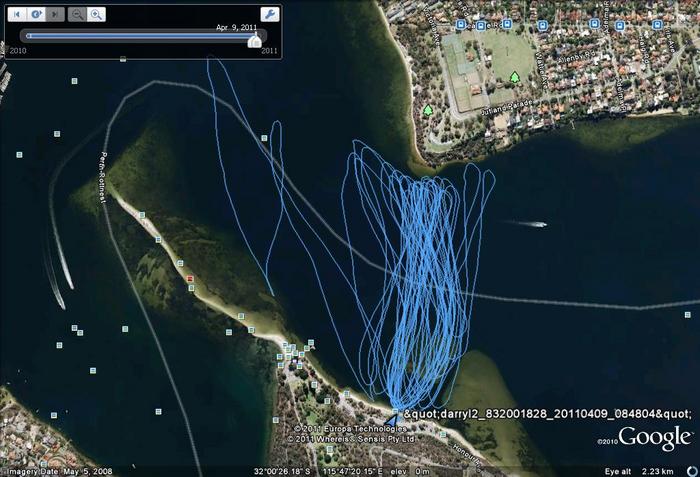Click the time slider step-forward button

point(55,15)
